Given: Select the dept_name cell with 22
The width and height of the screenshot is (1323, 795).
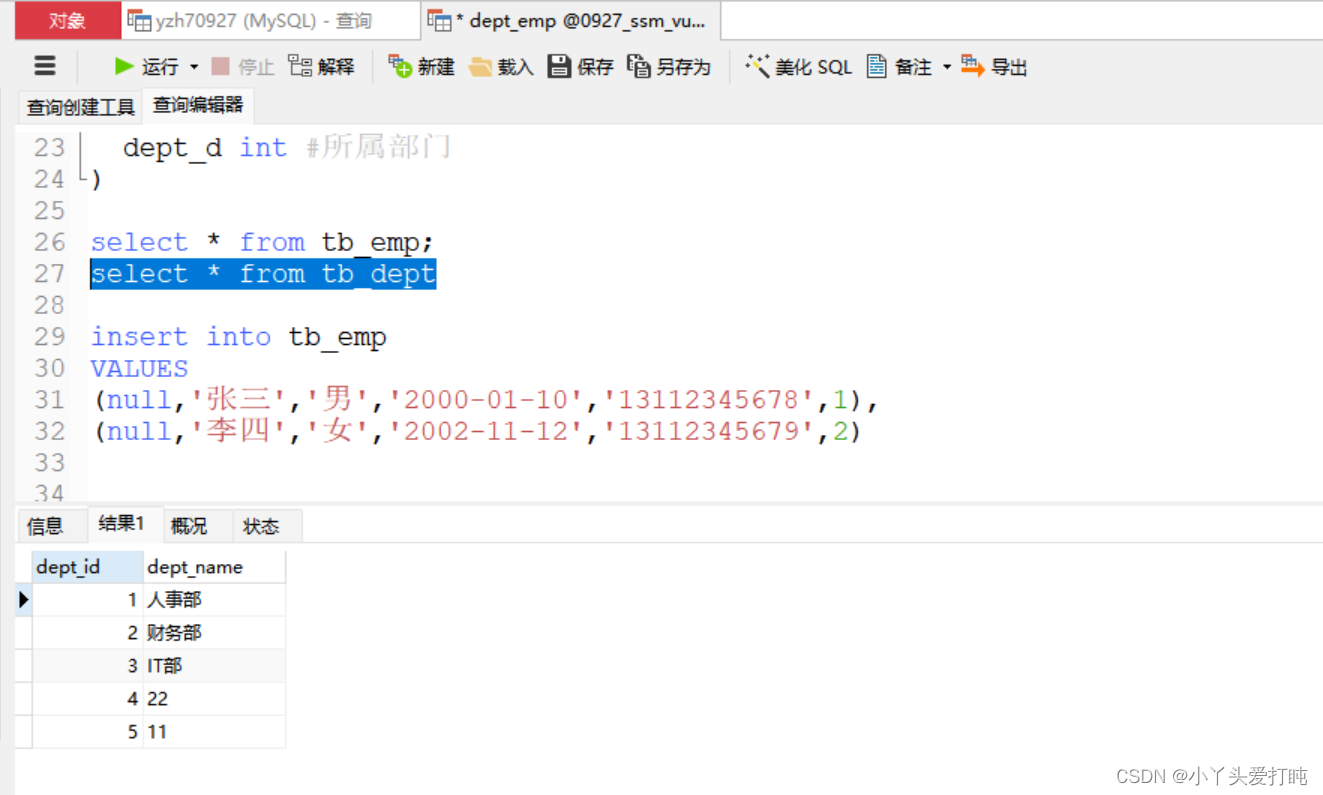Looking at the screenshot, I should (x=215, y=699).
